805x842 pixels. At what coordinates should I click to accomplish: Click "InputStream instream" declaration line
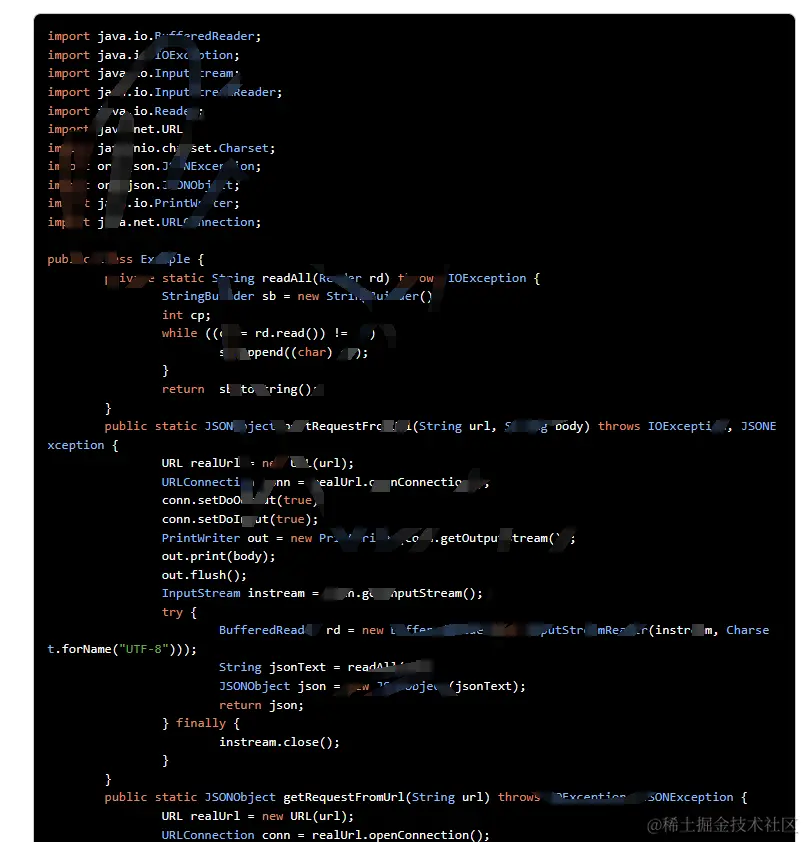click(322, 593)
